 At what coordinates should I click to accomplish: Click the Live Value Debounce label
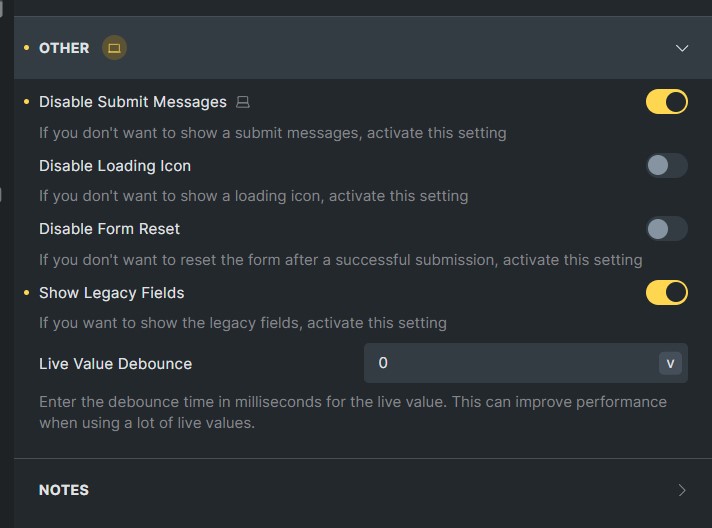pos(115,364)
